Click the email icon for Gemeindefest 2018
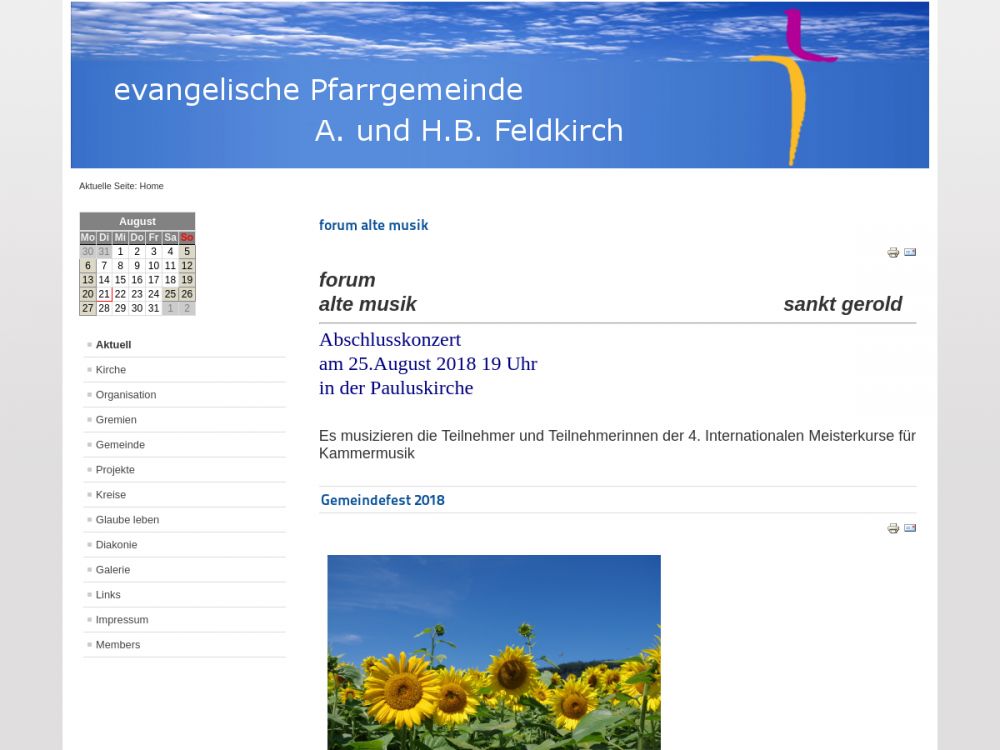 click(910, 528)
